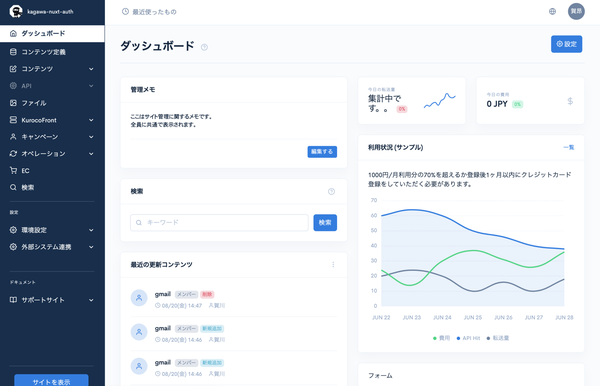This screenshot has height=386, width=600.
Task: Expand the コンテンツ menu chevron
Action: pos(91,69)
